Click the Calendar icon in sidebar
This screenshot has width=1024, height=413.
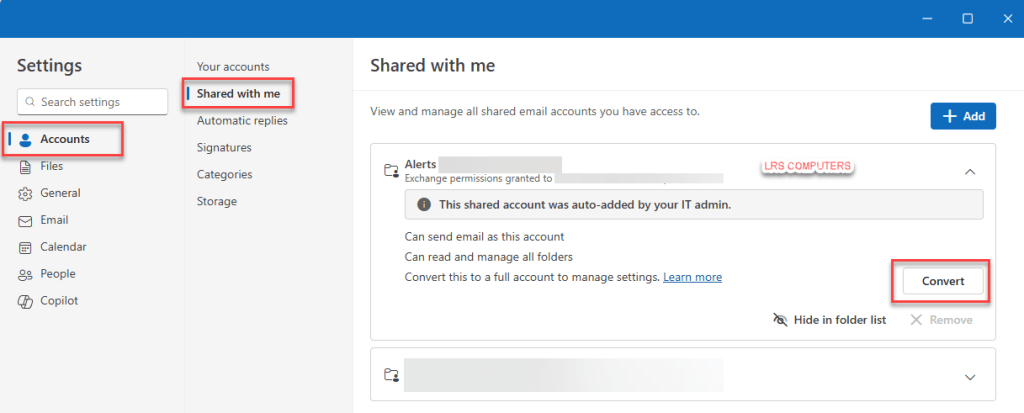coord(26,247)
